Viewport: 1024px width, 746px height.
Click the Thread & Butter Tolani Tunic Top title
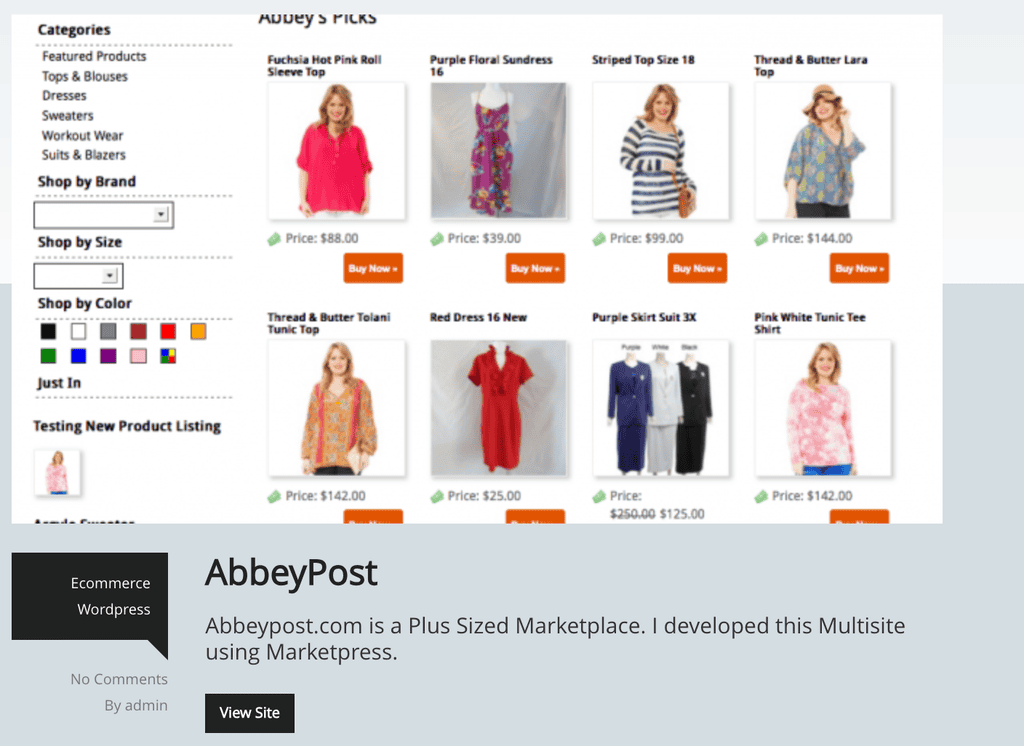point(328,323)
